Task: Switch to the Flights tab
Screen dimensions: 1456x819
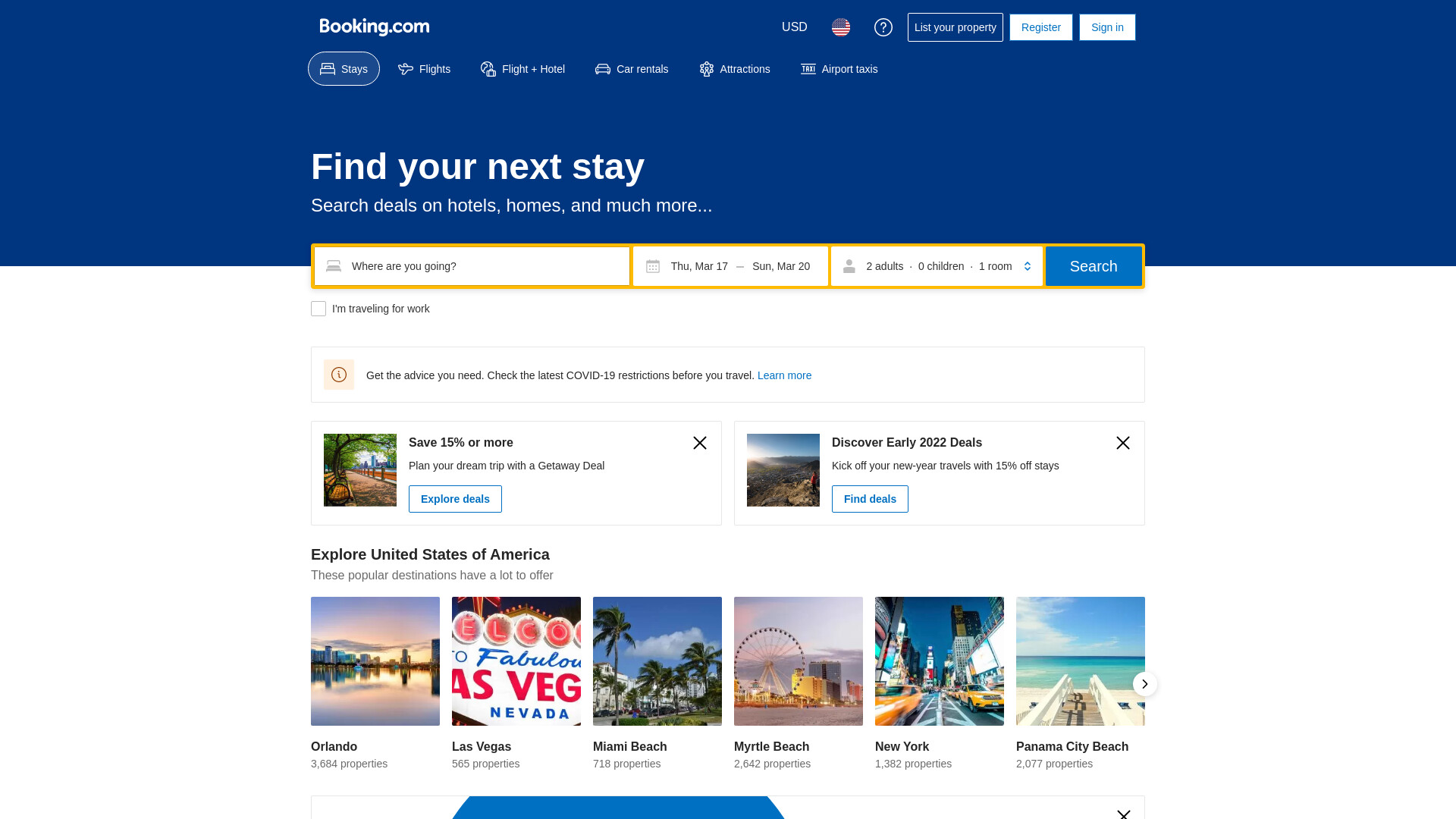Action: 424,69
